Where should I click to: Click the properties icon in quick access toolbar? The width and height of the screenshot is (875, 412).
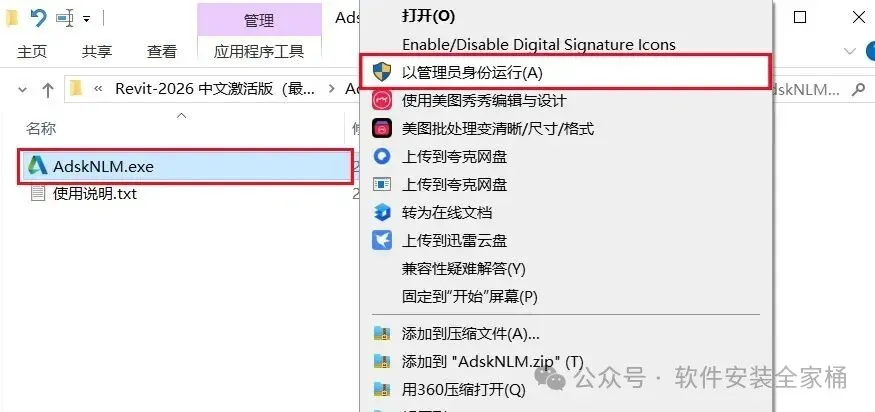point(65,18)
